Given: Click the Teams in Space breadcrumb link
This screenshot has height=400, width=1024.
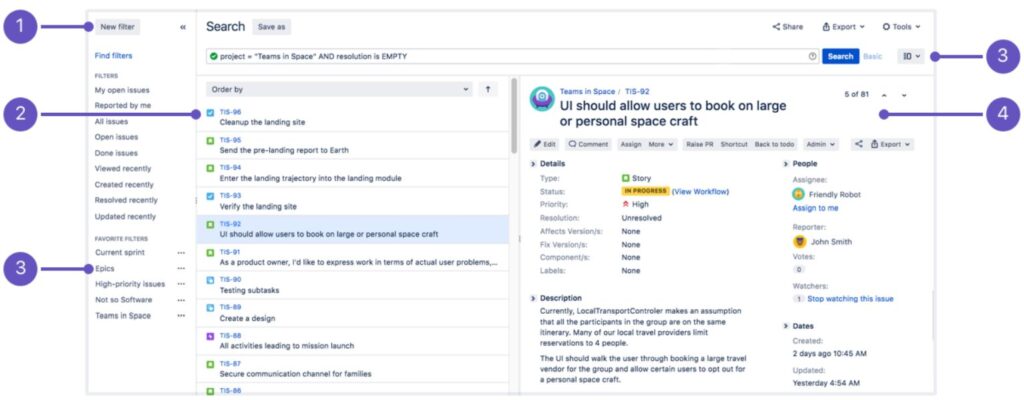Looking at the screenshot, I should pos(587,92).
